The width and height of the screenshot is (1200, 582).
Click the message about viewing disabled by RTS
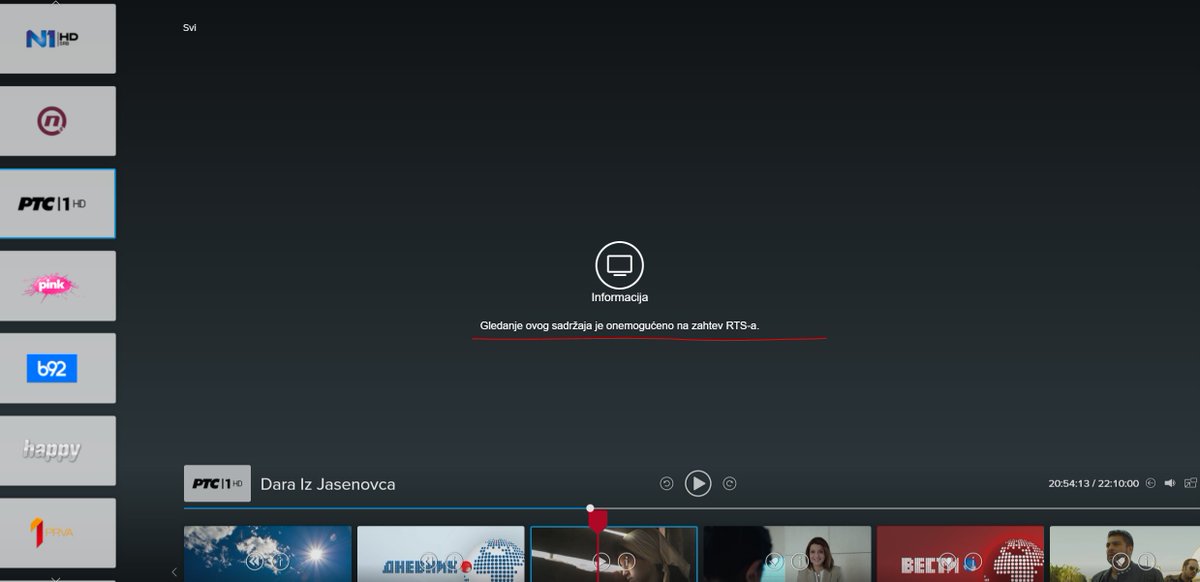point(620,326)
